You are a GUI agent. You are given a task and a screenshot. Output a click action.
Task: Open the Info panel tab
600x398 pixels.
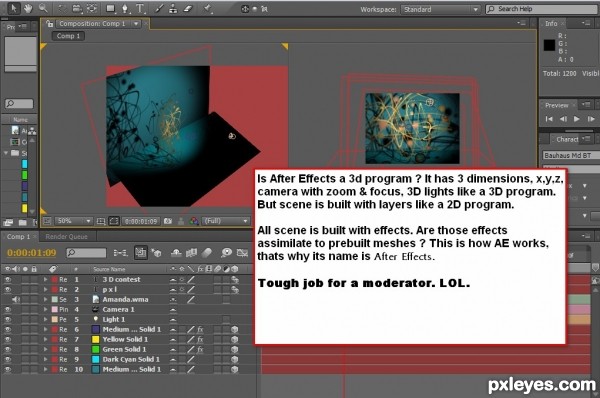(x=551, y=24)
